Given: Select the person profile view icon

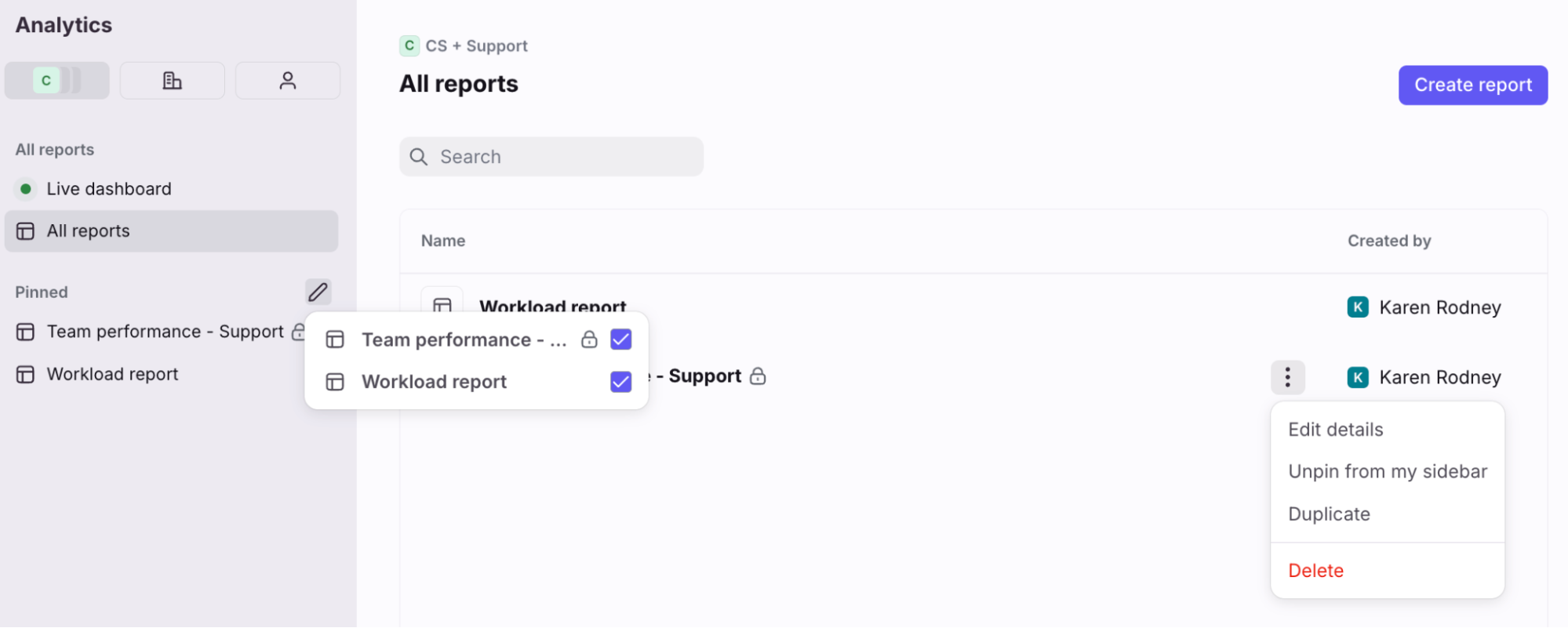Looking at the screenshot, I should pos(288,81).
